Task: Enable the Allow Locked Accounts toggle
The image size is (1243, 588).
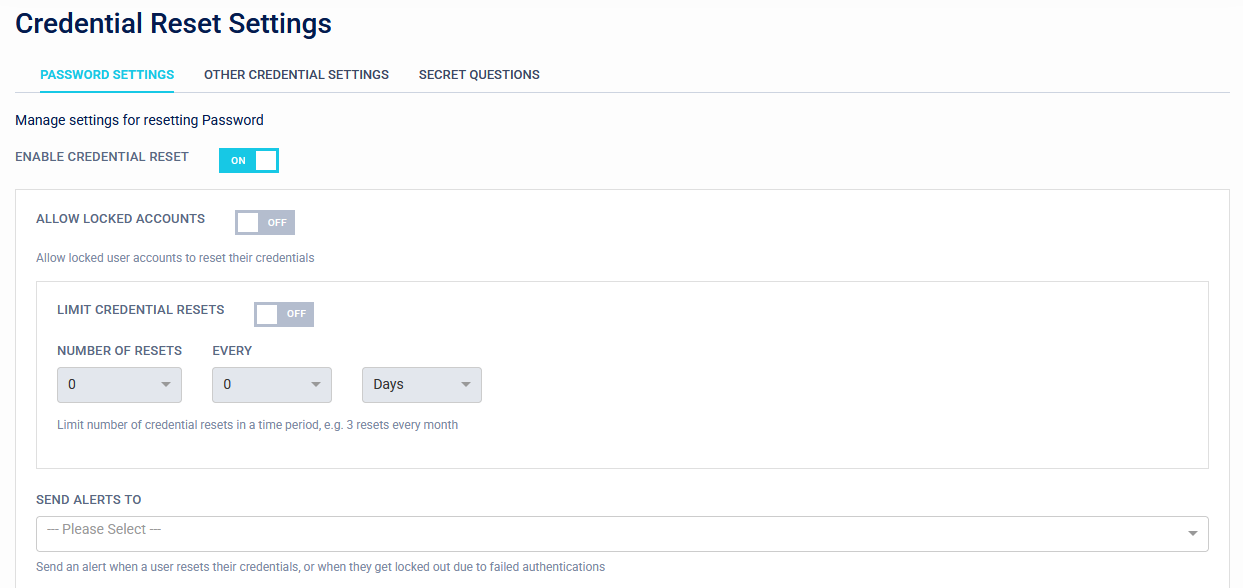Action: [264, 222]
